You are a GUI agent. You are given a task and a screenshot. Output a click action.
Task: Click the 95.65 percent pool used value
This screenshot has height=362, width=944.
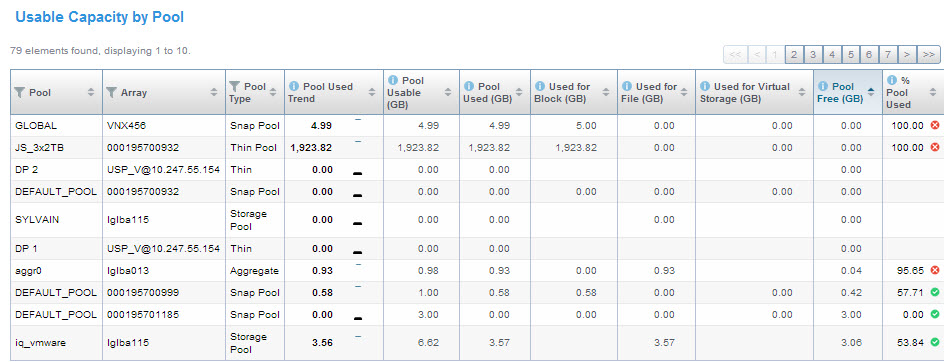tap(910, 270)
